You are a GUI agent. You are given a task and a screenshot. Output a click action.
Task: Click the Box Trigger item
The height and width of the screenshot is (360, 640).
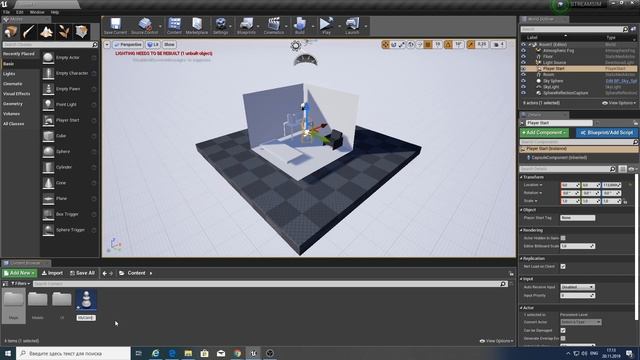click(x=69, y=214)
